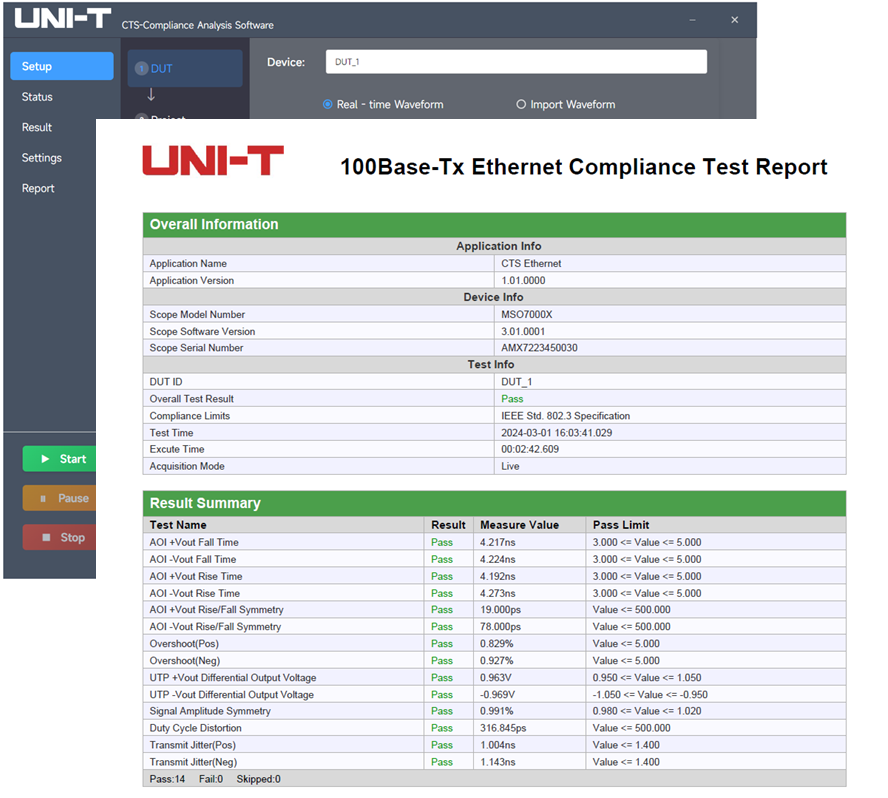The width and height of the screenshot is (888, 798).
Task: Open the Settings section
Action: click(41, 158)
